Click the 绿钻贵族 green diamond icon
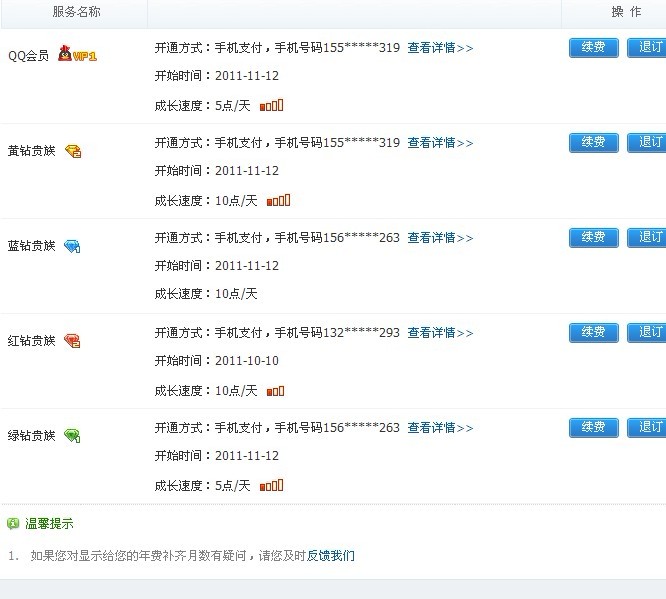This screenshot has width=666, height=599. (x=72, y=435)
